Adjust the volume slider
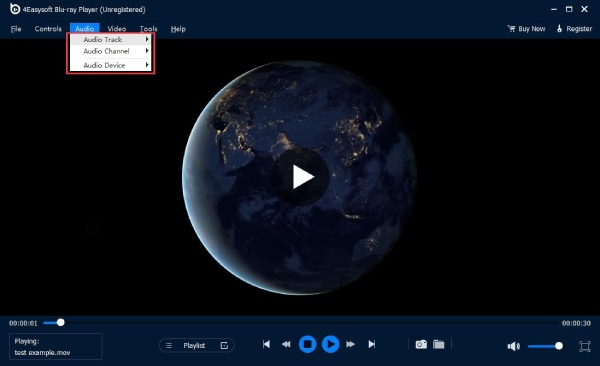The image size is (600, 366). [545, 346]
